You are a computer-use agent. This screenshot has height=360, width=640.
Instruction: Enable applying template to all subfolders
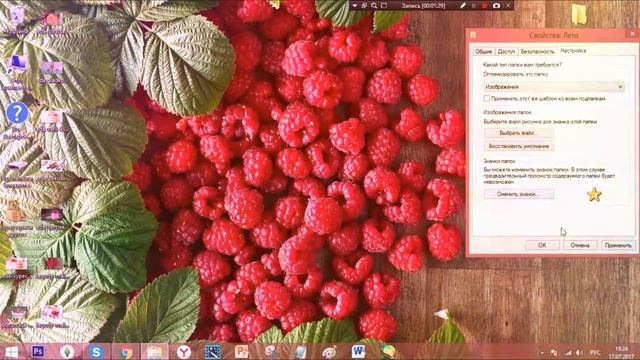[487, 98]
